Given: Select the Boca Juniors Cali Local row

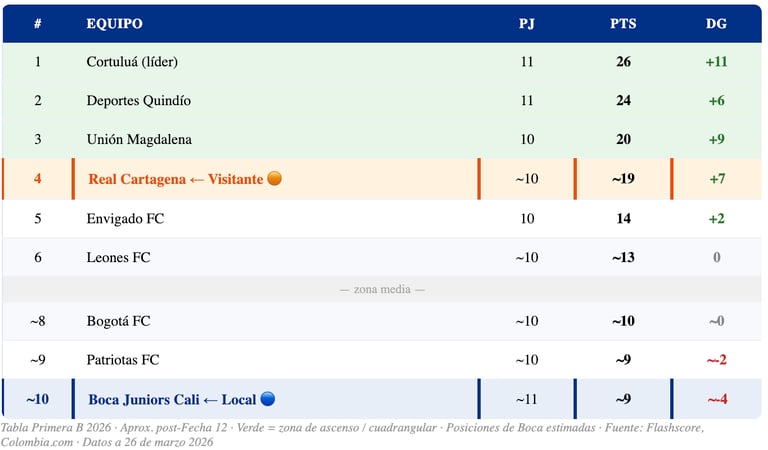Looking at the screenshot, I should tap(382, 399).
